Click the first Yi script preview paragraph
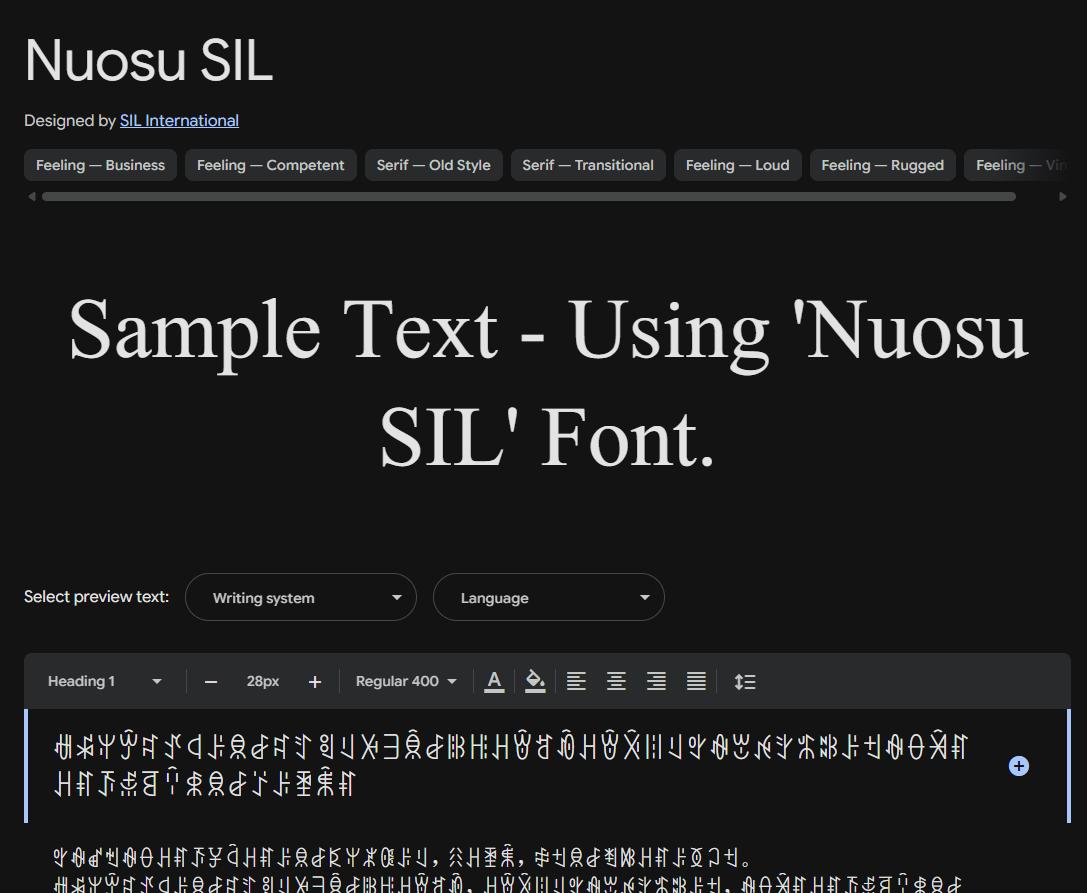The image size is (1087, 893). (511, 766)
